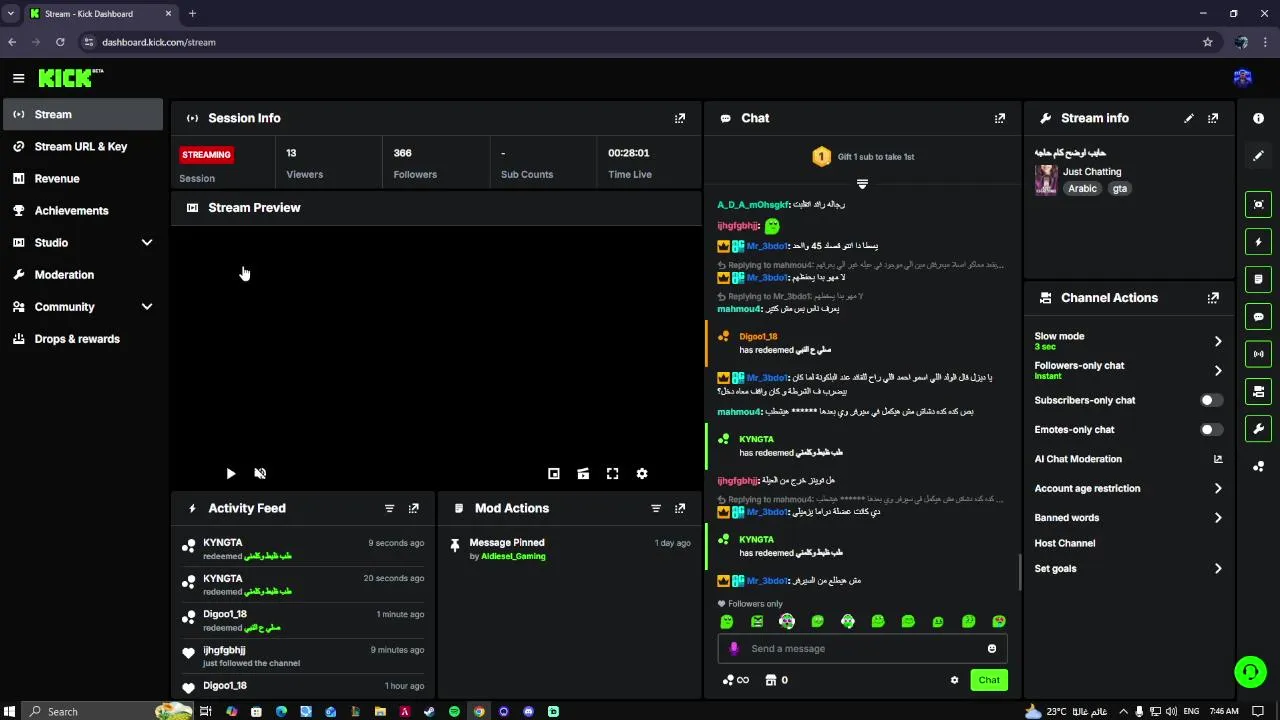Viewport: 1280px width, 720px height.
Task: Open chat settings gear next to the Chat button
Action: tap(954, 680)
